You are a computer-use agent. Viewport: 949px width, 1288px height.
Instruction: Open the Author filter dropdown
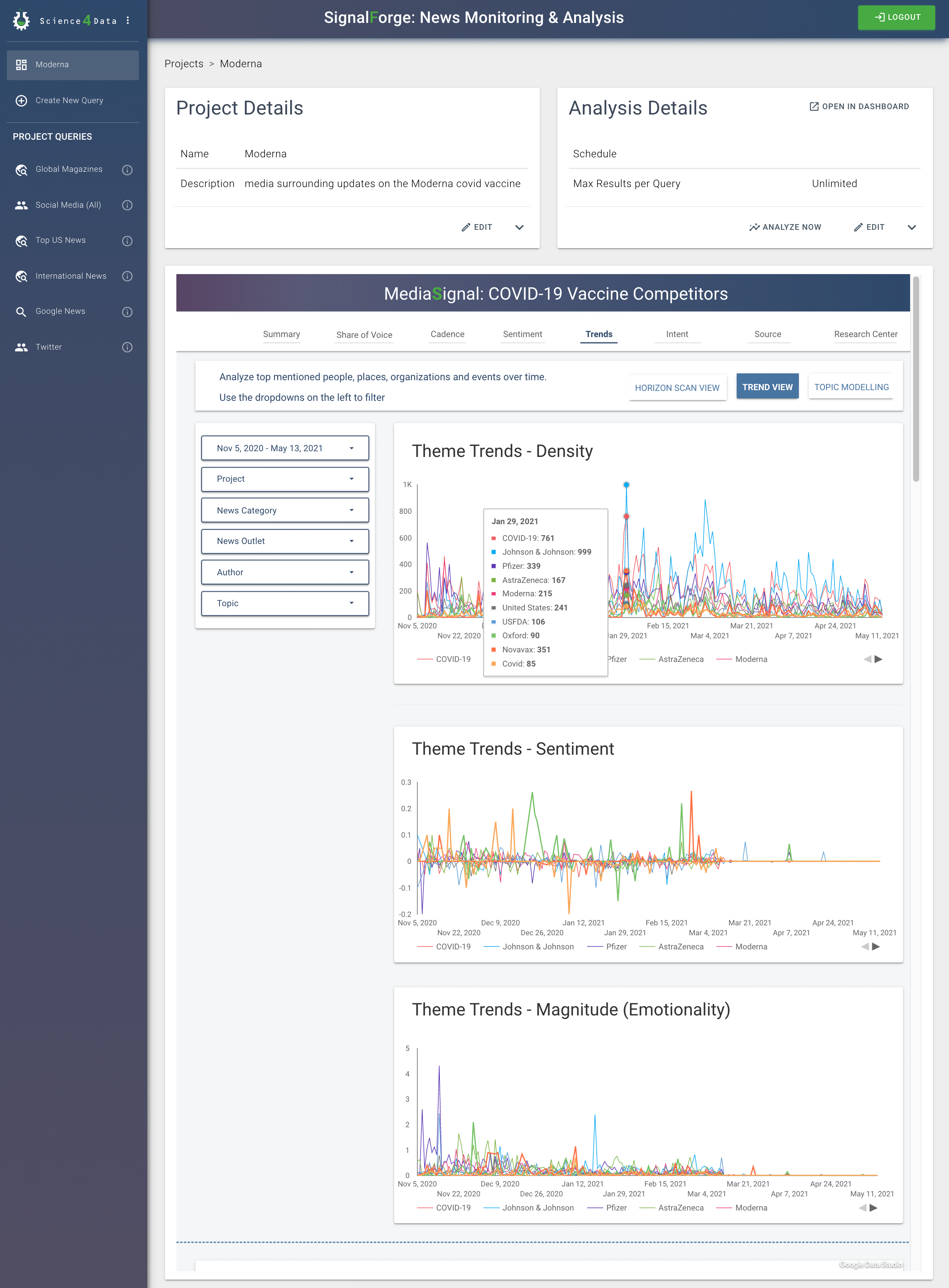click(x=285, y=572)
